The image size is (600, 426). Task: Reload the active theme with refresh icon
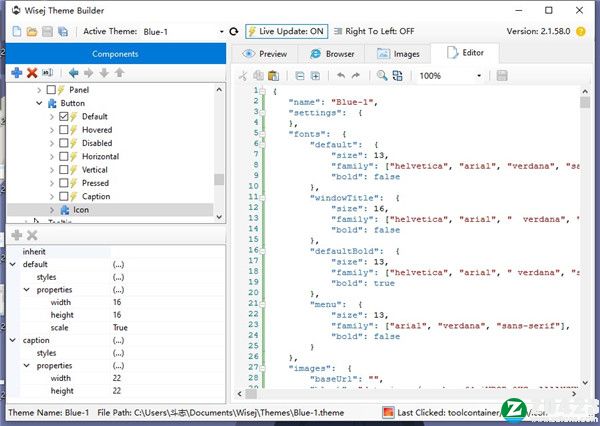tap(234, 31)
